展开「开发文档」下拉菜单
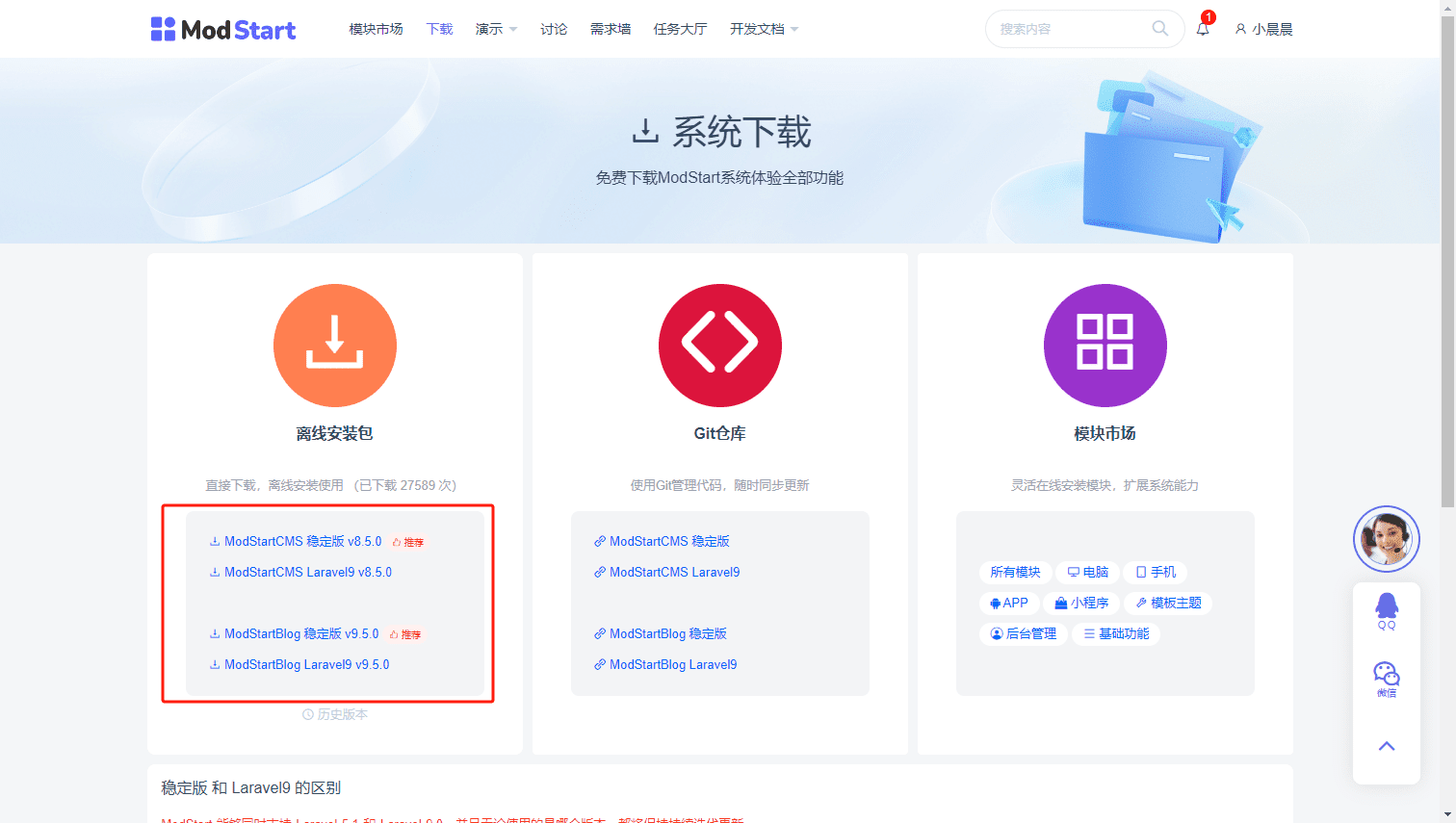The image size is (1456, 823). coord(763,29)
